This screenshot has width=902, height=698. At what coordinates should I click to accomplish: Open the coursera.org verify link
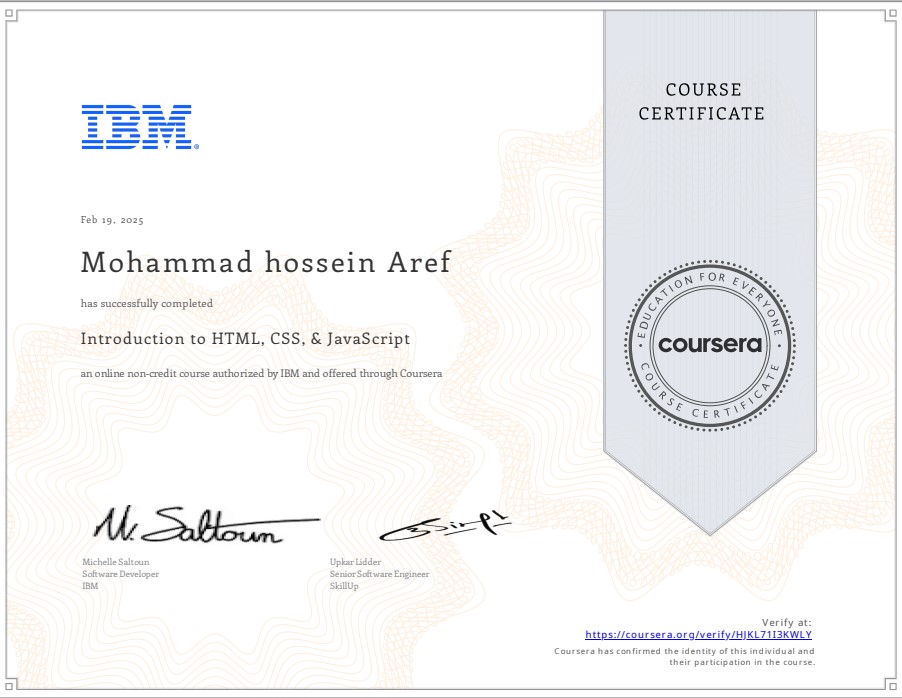pos(698,635)
